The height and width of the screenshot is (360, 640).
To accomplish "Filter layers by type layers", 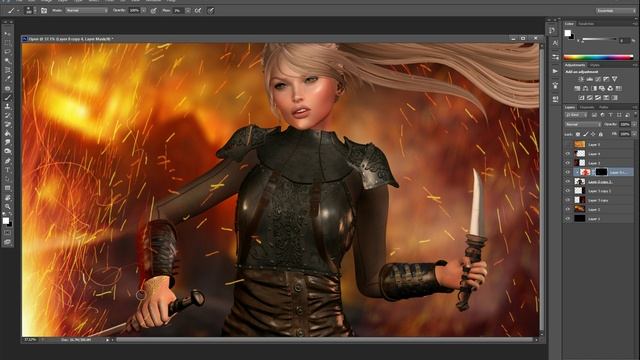I will [611, 115].
